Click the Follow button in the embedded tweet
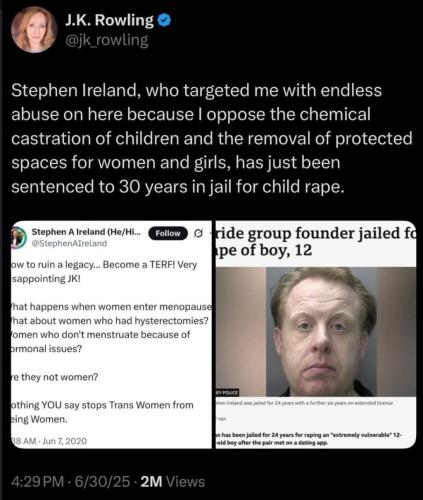Image resolution: width=423 pixels, height=500 pixels. (168, 233)
